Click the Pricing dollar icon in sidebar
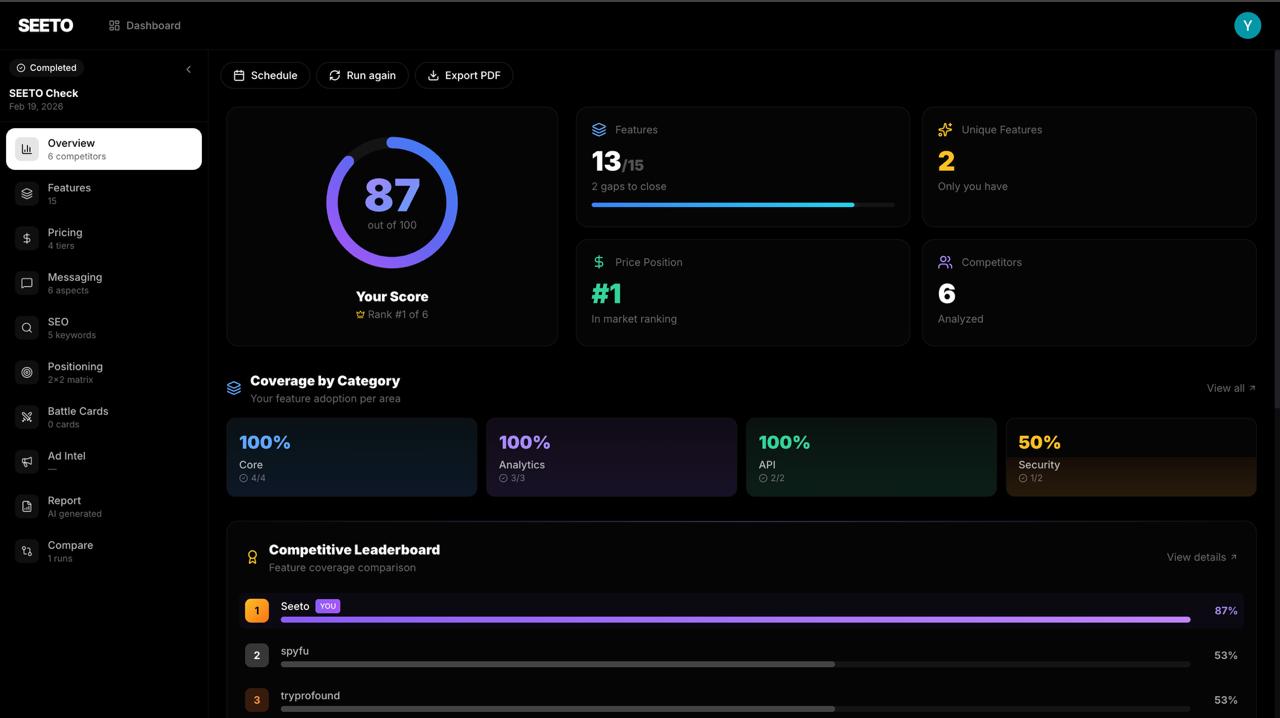This screenshot has height=718, width=1280. pos(27,239)
